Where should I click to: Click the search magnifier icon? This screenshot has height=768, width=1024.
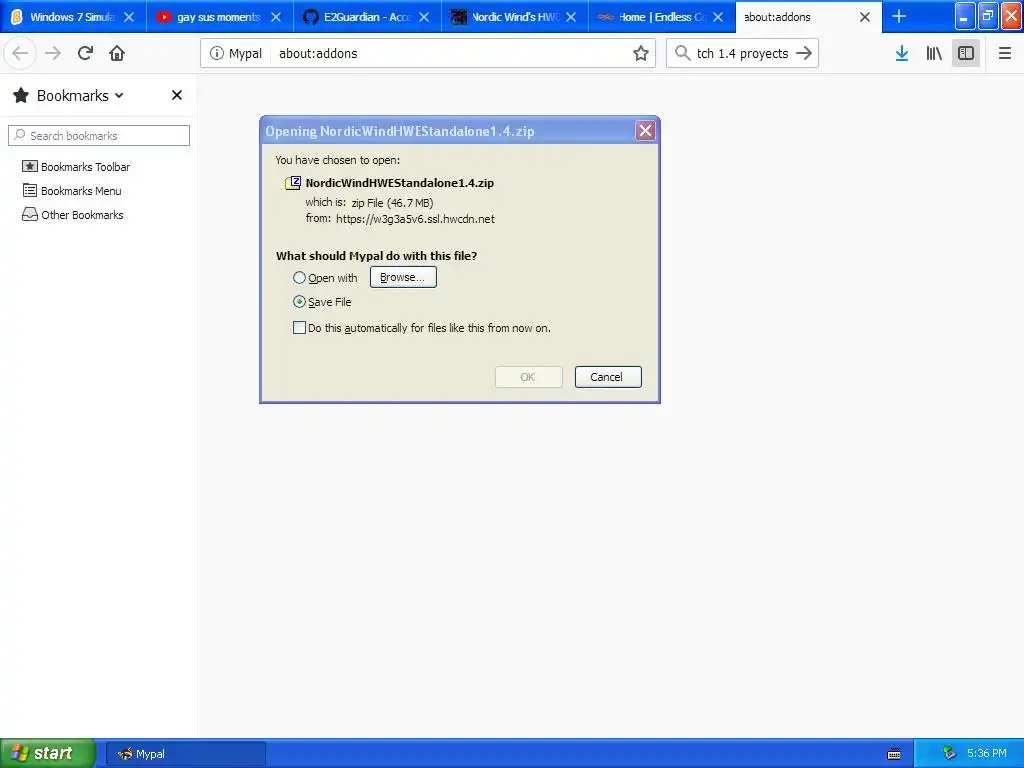click(x=682, y=54)
